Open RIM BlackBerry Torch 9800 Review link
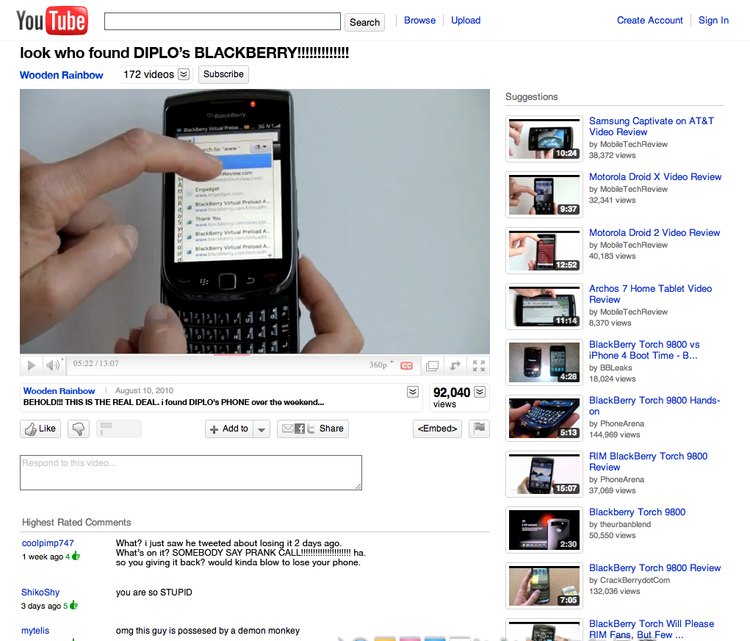This screenshot has height=641, width=750. point(648,462)
